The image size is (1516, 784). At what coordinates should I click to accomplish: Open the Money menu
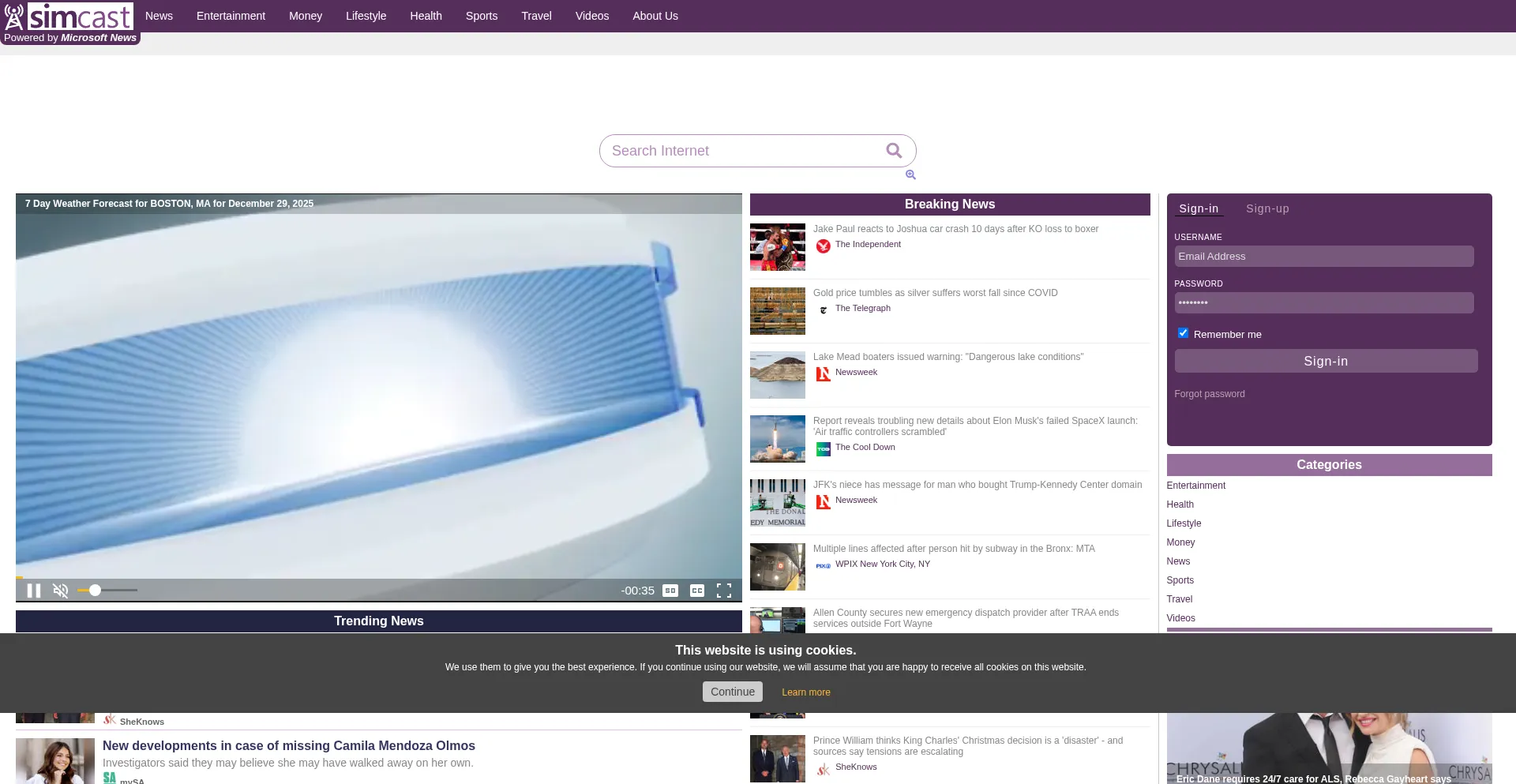(x=306, y=16)
